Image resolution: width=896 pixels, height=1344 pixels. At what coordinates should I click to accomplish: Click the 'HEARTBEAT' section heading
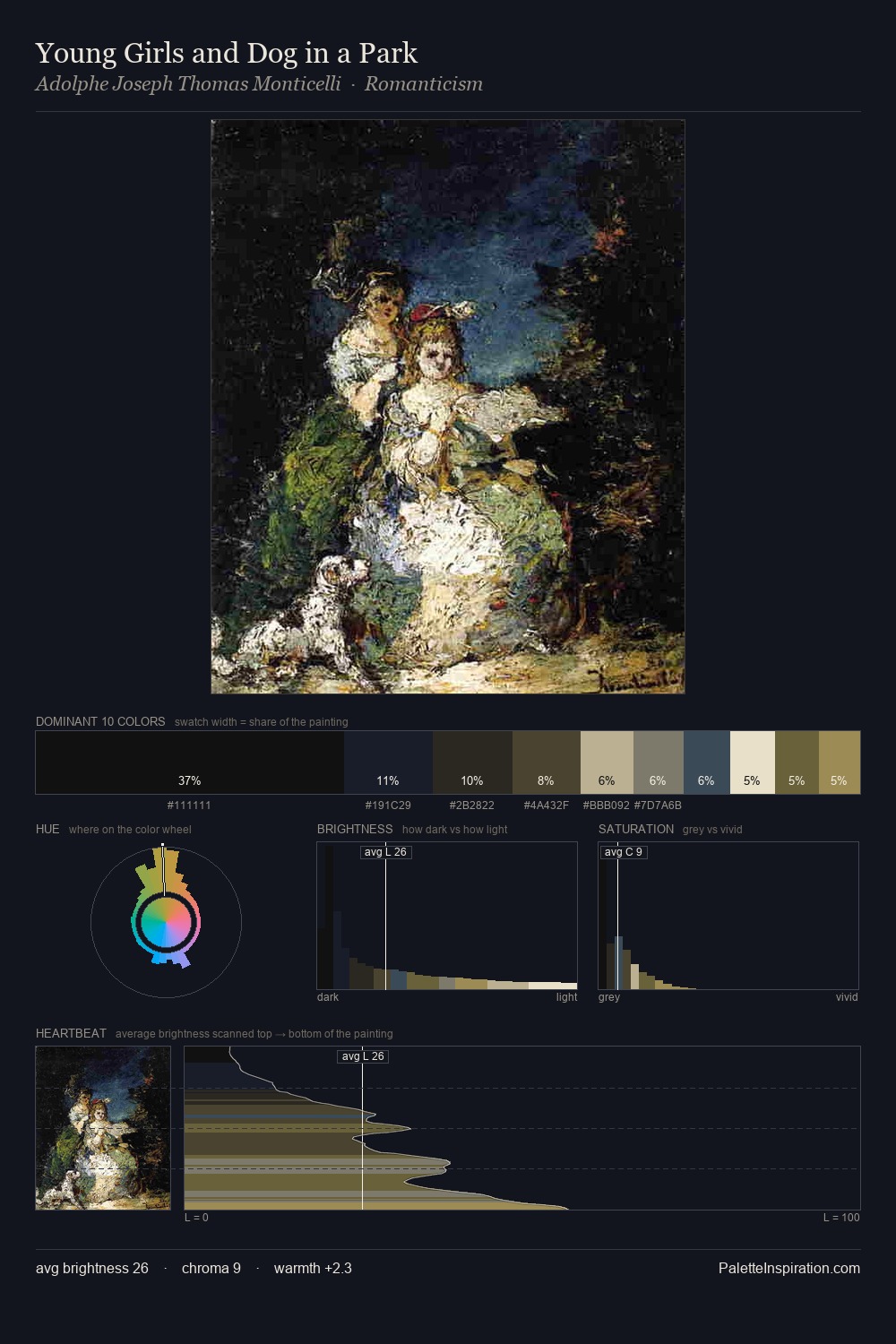71,1033
